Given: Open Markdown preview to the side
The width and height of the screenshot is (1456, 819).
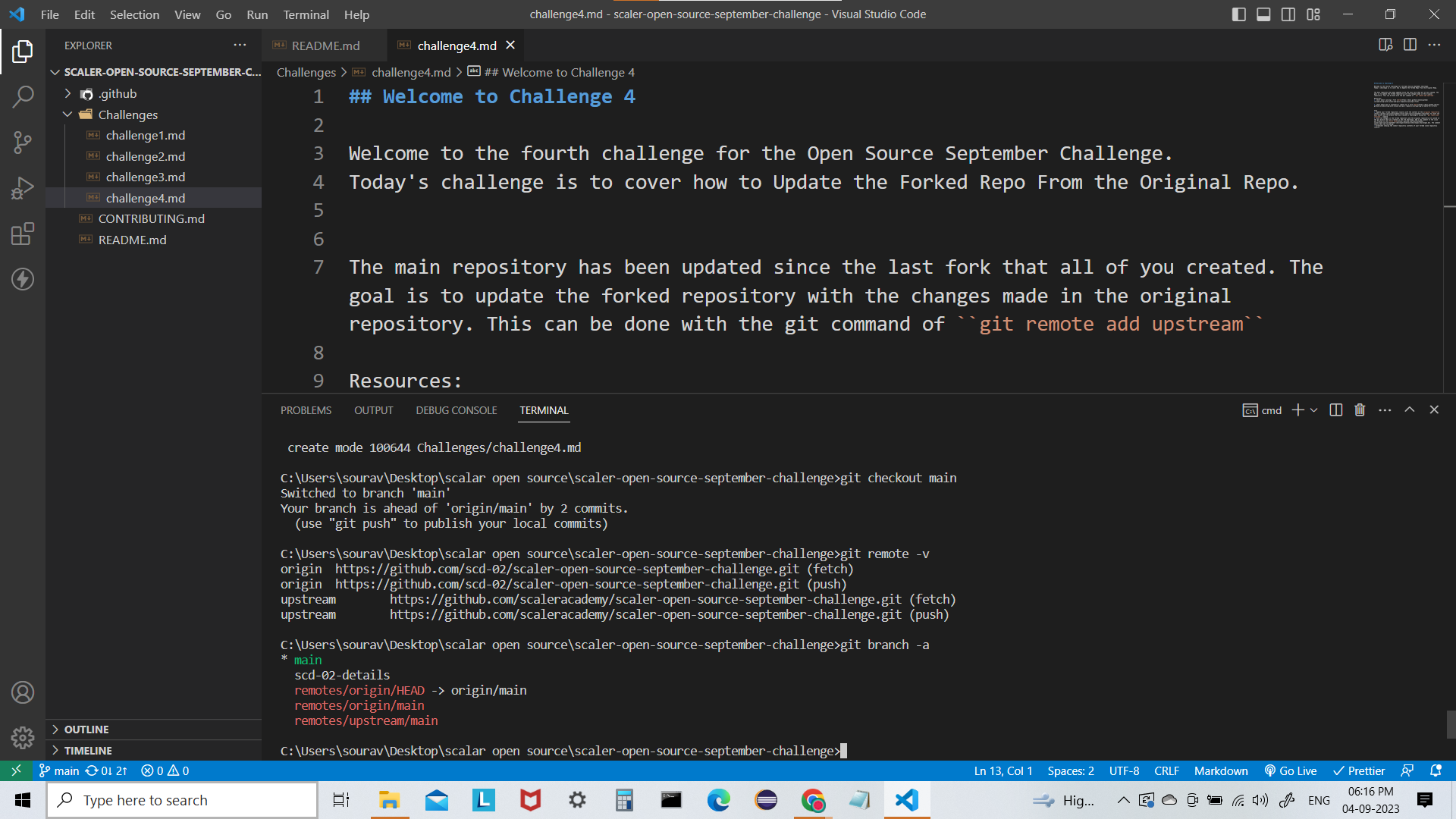Looking at the screenshot, I should point(1386,45).
